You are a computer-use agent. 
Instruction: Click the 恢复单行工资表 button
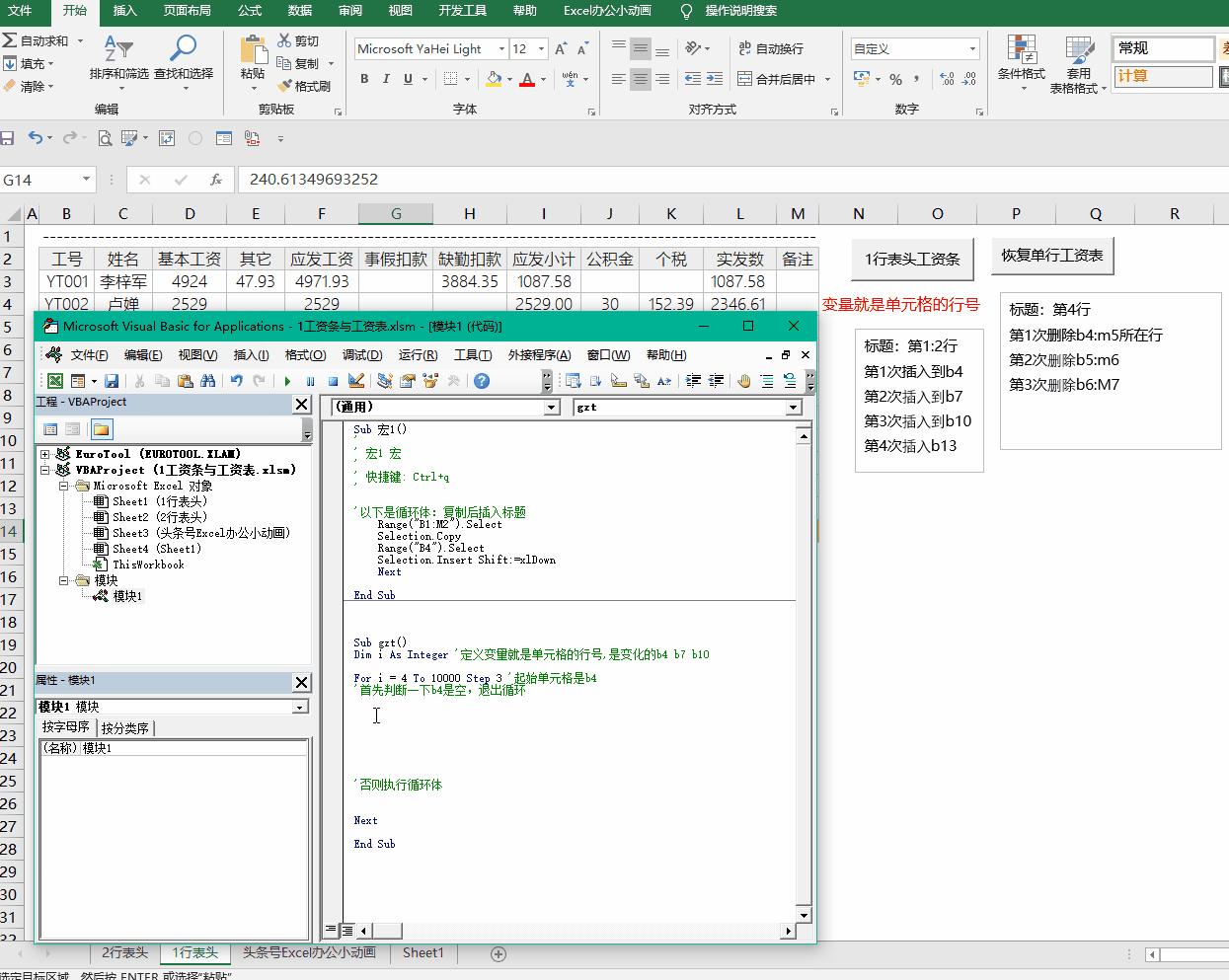[x=1052, y=257]
